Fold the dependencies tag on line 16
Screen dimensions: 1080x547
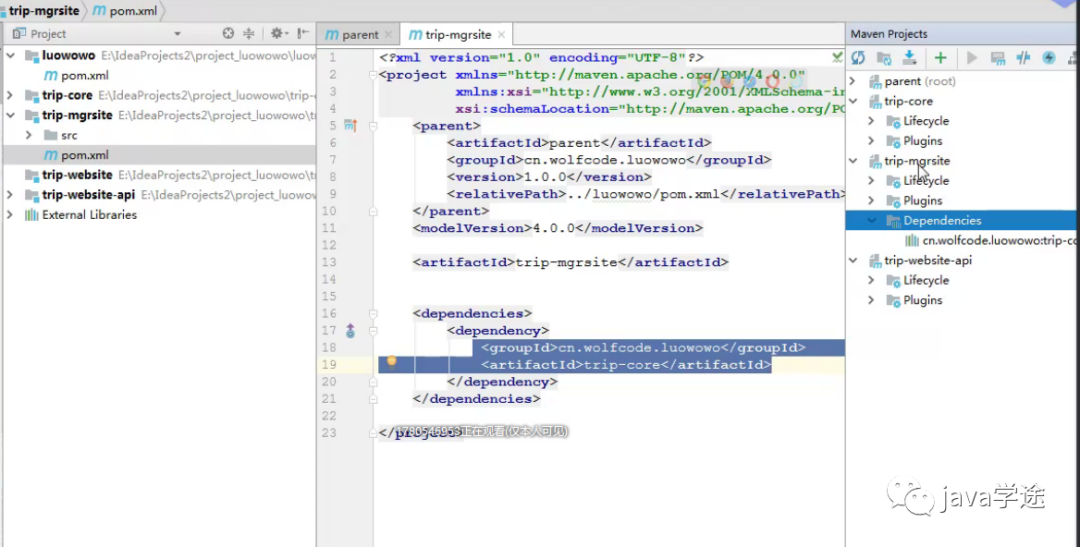point(373,314)
